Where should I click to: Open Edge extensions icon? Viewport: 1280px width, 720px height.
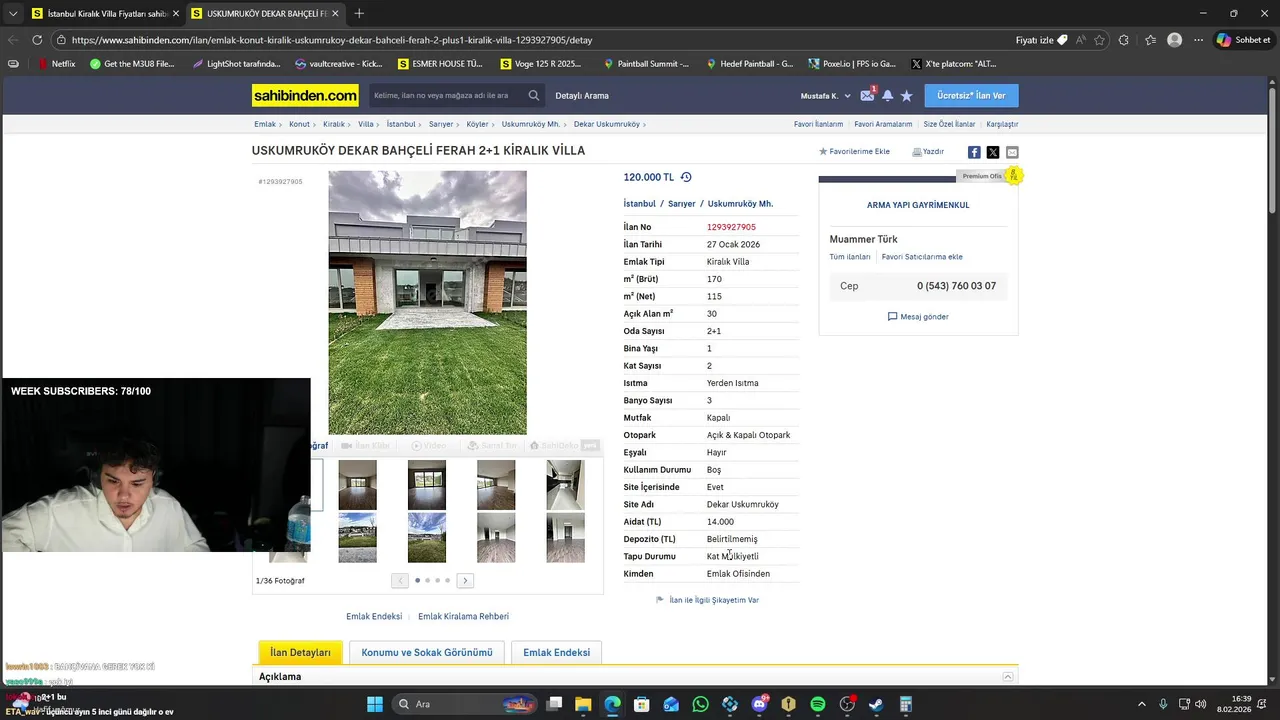[x=1124, y=40]
